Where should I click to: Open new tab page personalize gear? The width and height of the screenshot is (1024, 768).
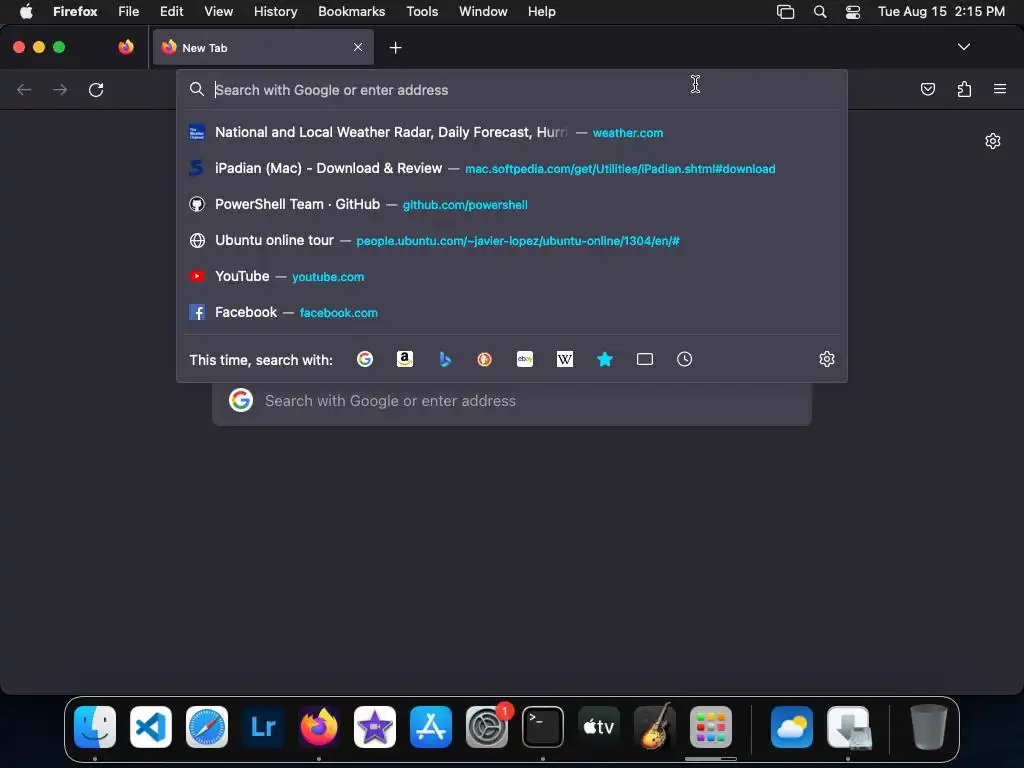coord(993,141)
